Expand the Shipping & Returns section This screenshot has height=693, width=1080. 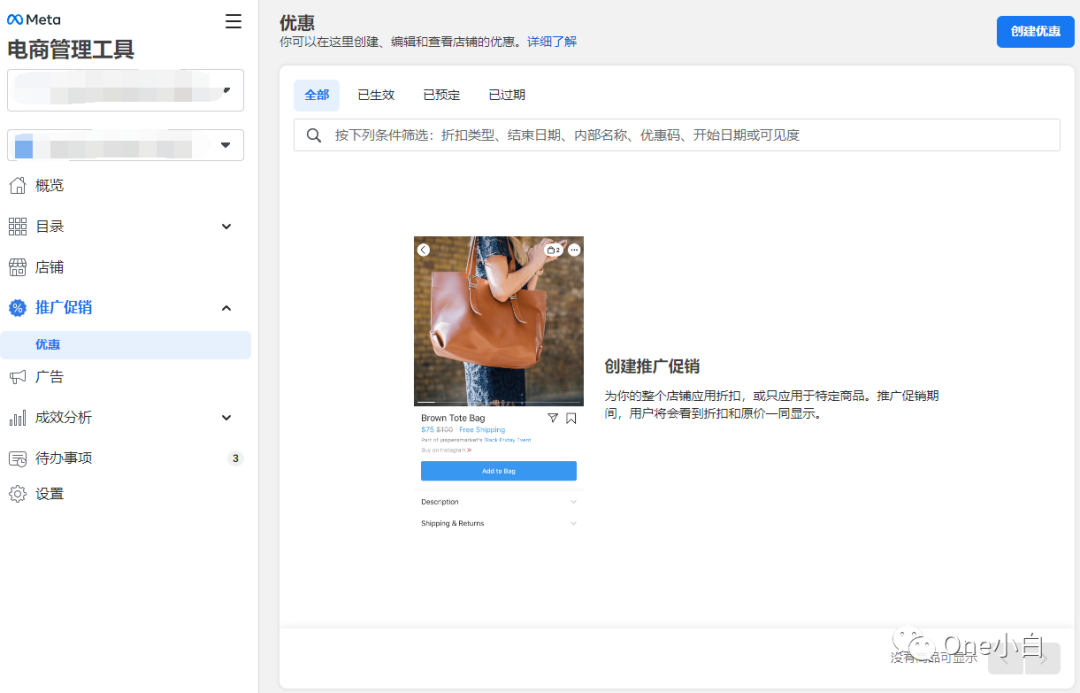tap(573, 523)
